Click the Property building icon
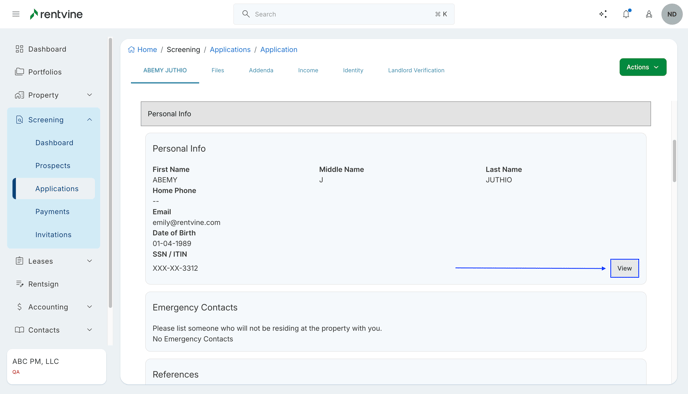 coord(19,95)
